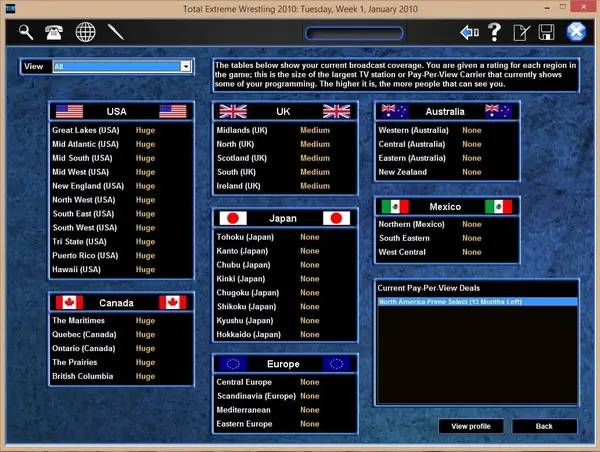Image resolution: width=600 pixels, height=452 pixels.
Task: Open the telephone icon in toolbar
Action: click(x=54, y=32)
